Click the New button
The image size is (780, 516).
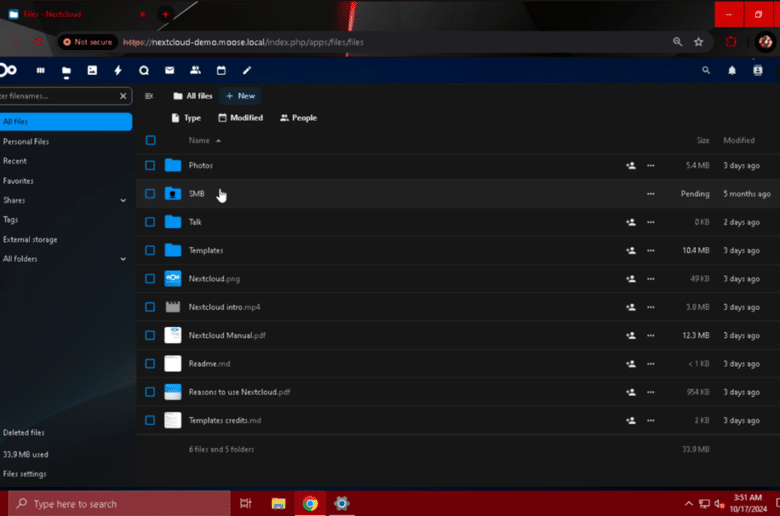240,96
